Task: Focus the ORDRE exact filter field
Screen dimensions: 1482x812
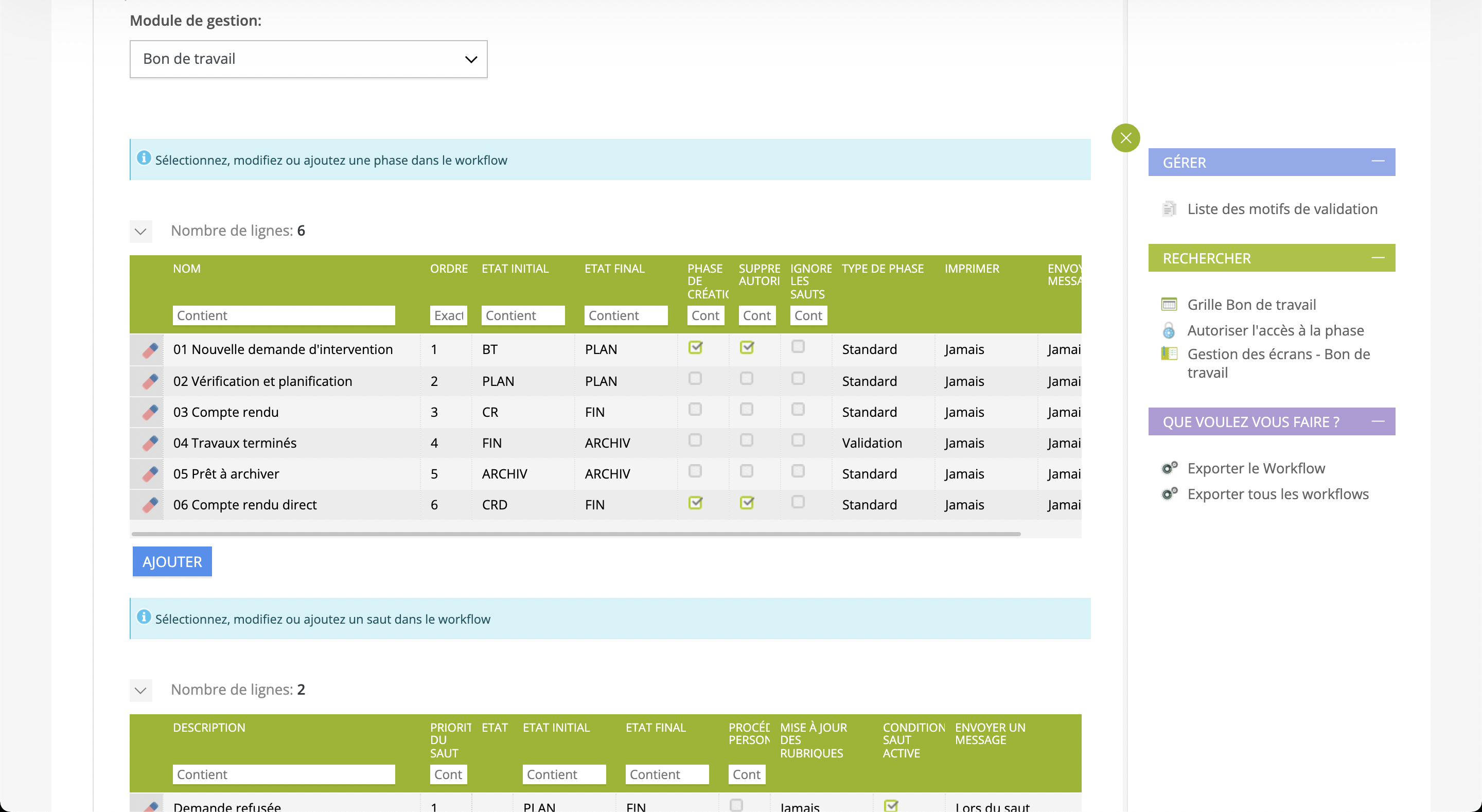Action: (448, 315)
